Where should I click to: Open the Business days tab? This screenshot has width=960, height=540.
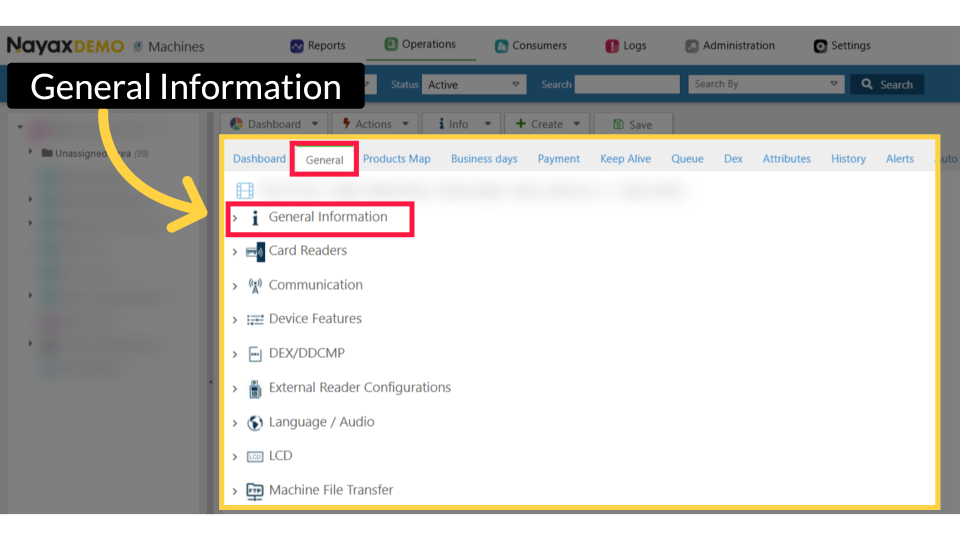(484, 159)
